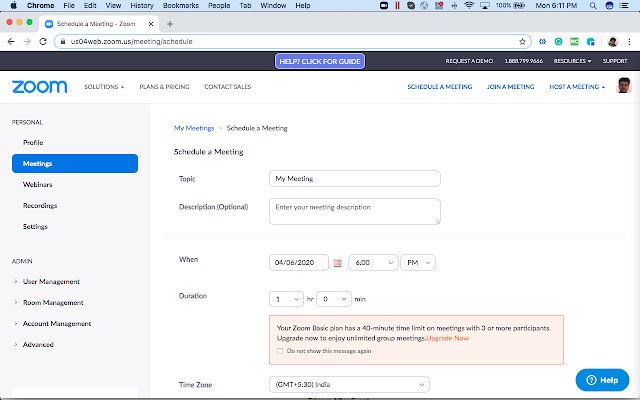Screen dimensions: 640x400
Task: Tick 'Do not show this message again'
Action: click(x=280, y=351)
